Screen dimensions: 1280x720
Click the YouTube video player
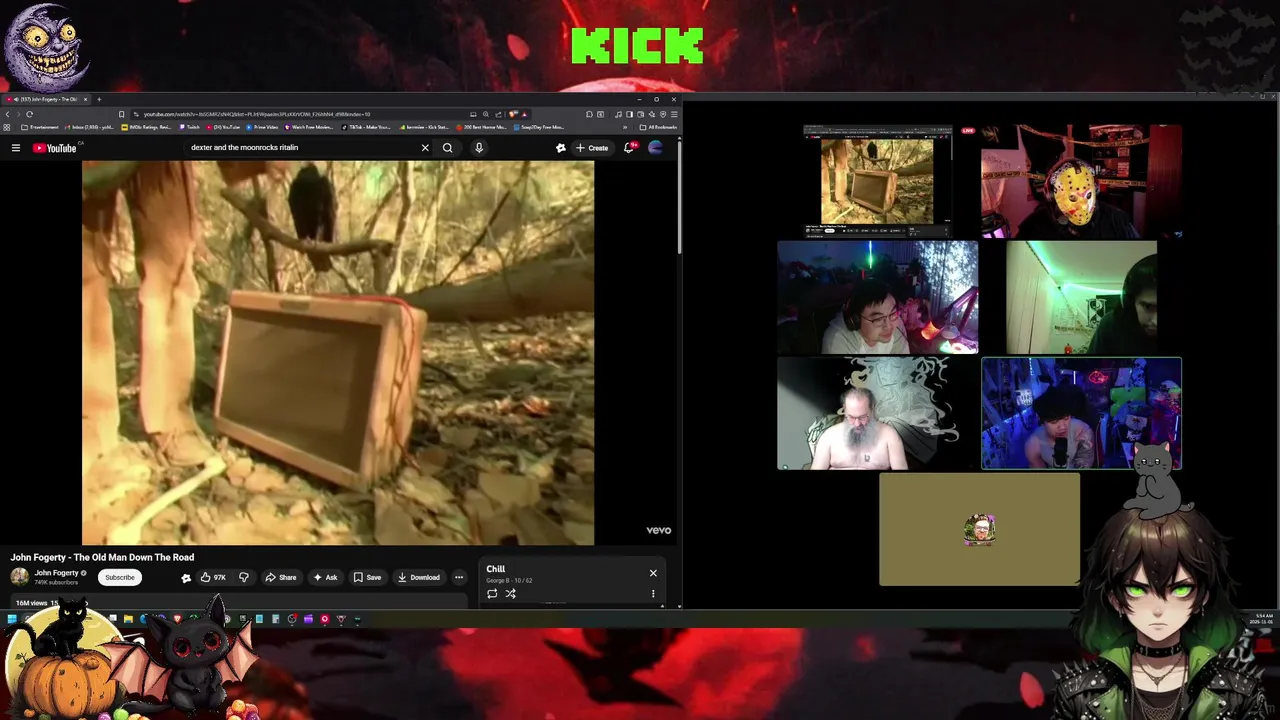click(338, 353)
